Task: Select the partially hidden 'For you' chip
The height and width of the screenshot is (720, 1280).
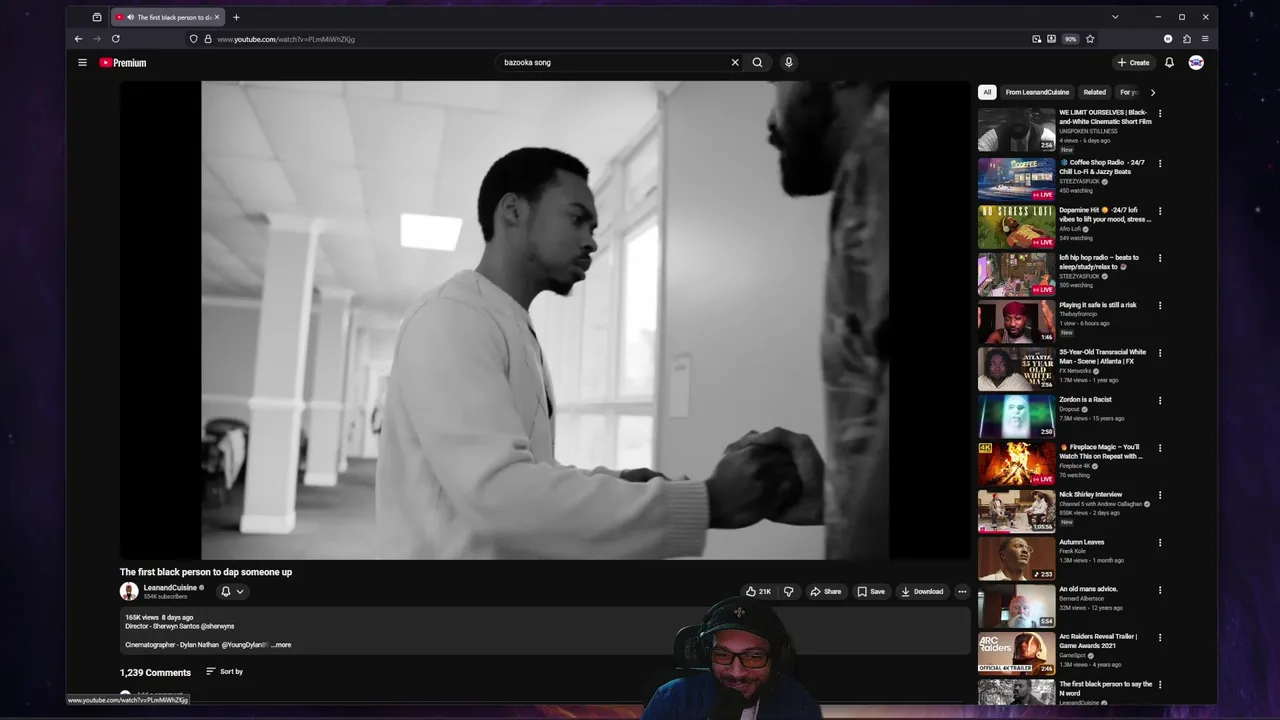Action: 1129,92
